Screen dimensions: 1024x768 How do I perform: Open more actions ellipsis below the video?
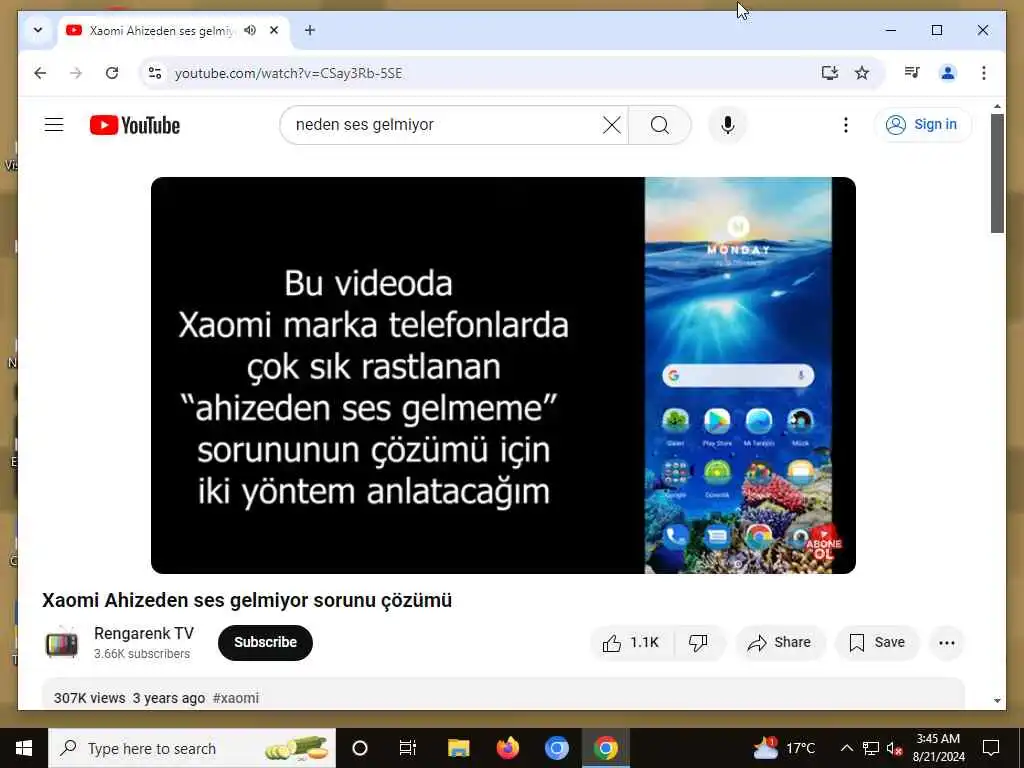(947, 643)
